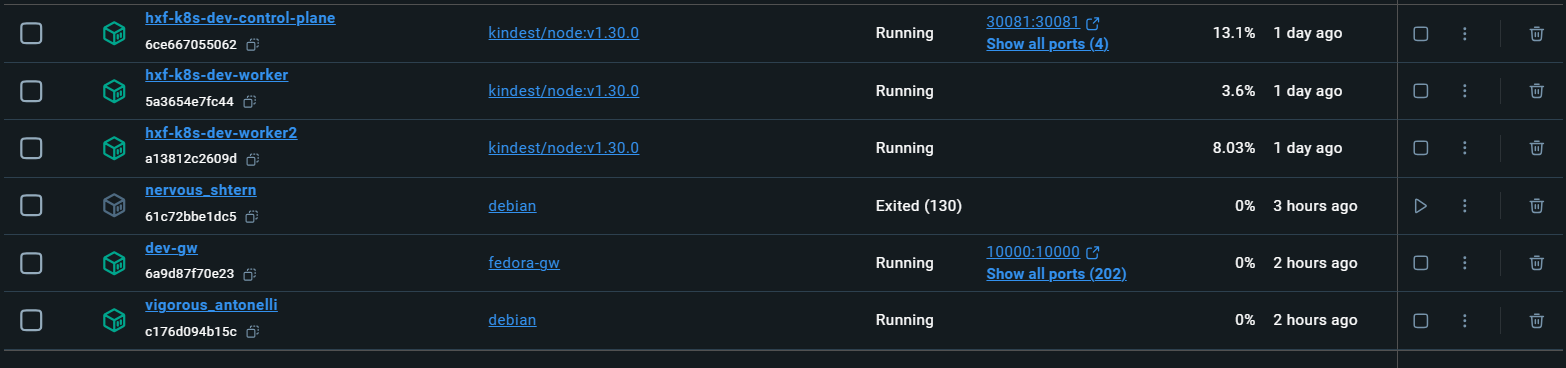The image size is (1566, 368).
Task: Select the hxf-k8s-dev-control-plane checkbox
Action: click(x=31, y=33)
